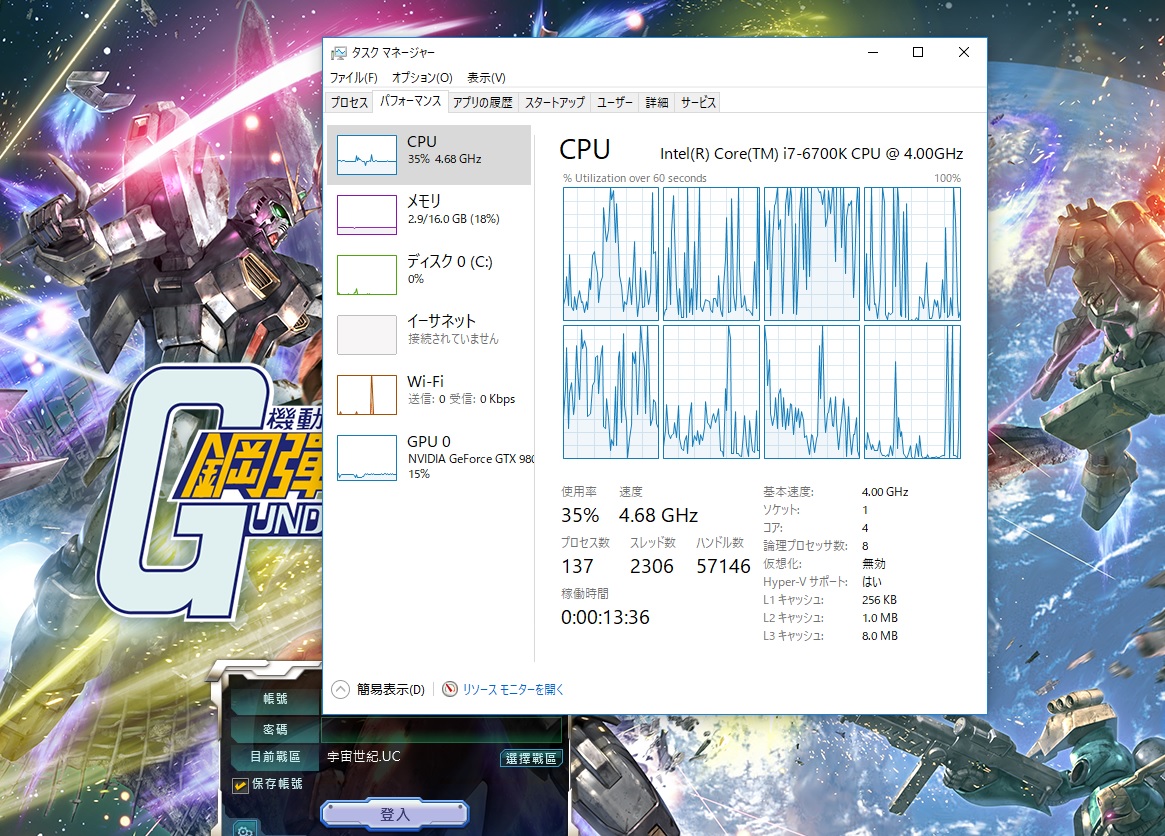The height and width of the screenshot is (836, 1165).
Task: Click the リソース モニターを開く link
Action: click(x=513, y=689)
